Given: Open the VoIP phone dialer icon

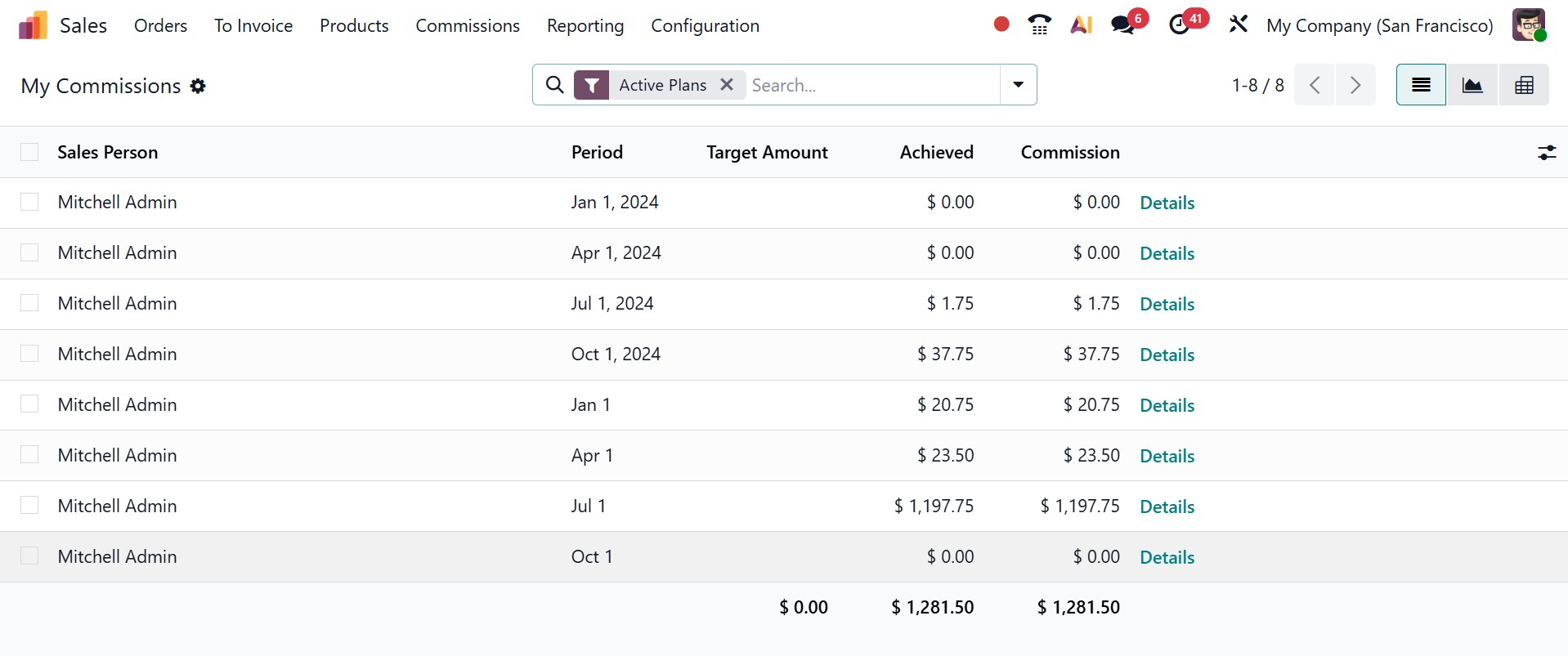Looking at the screenshot, I should [x=1039, y=25].
